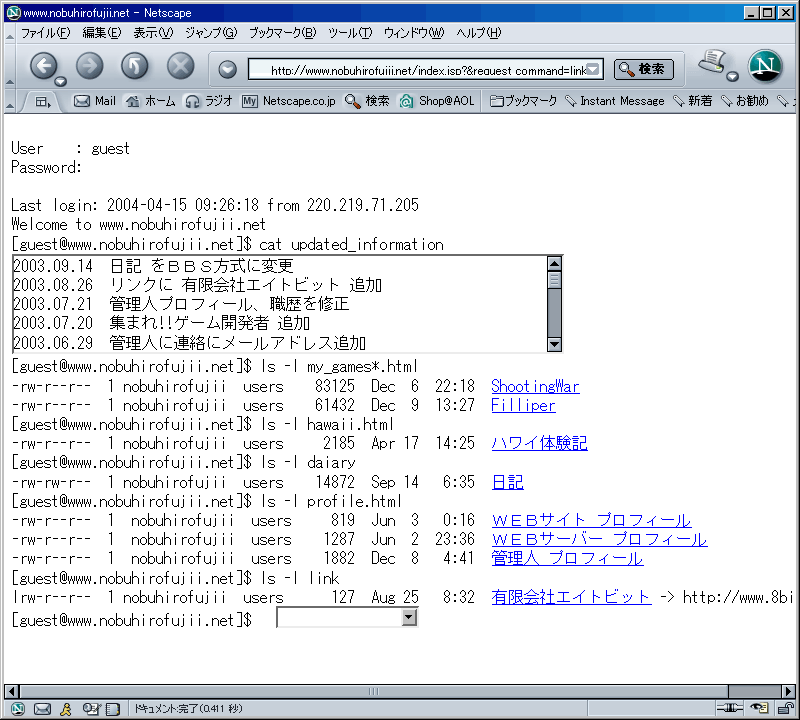Viewport: 800px width, 720px height.
Task: Expand the URL bar history dropdown
Action: pos(592,69)
